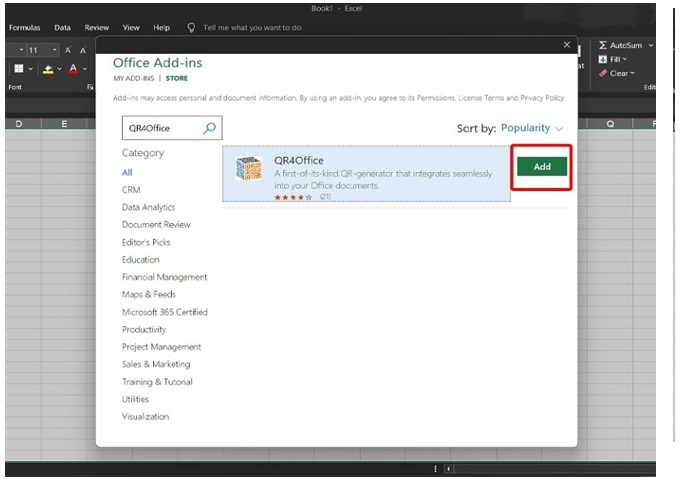Expand the AutoSum dropdown arrow
691x479 pixels.
650,45
